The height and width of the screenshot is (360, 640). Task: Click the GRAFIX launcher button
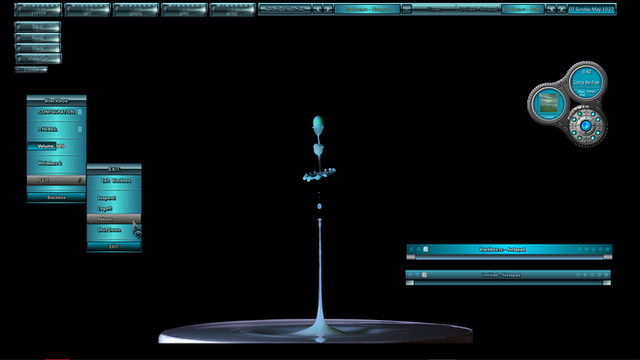coord(136,10)
